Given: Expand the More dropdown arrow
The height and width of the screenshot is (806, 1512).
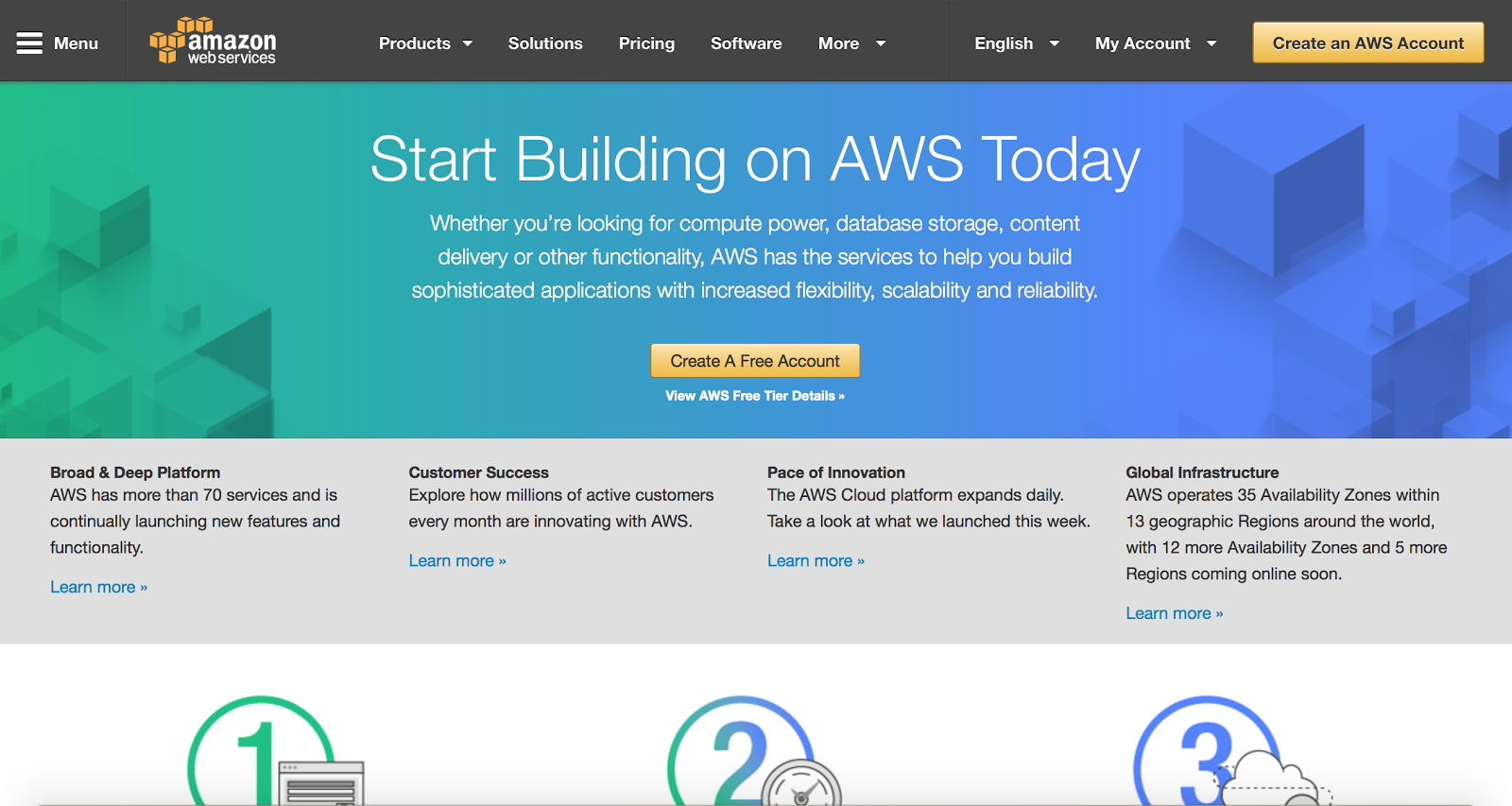Looking at the screenshot, I should [881, 43].
